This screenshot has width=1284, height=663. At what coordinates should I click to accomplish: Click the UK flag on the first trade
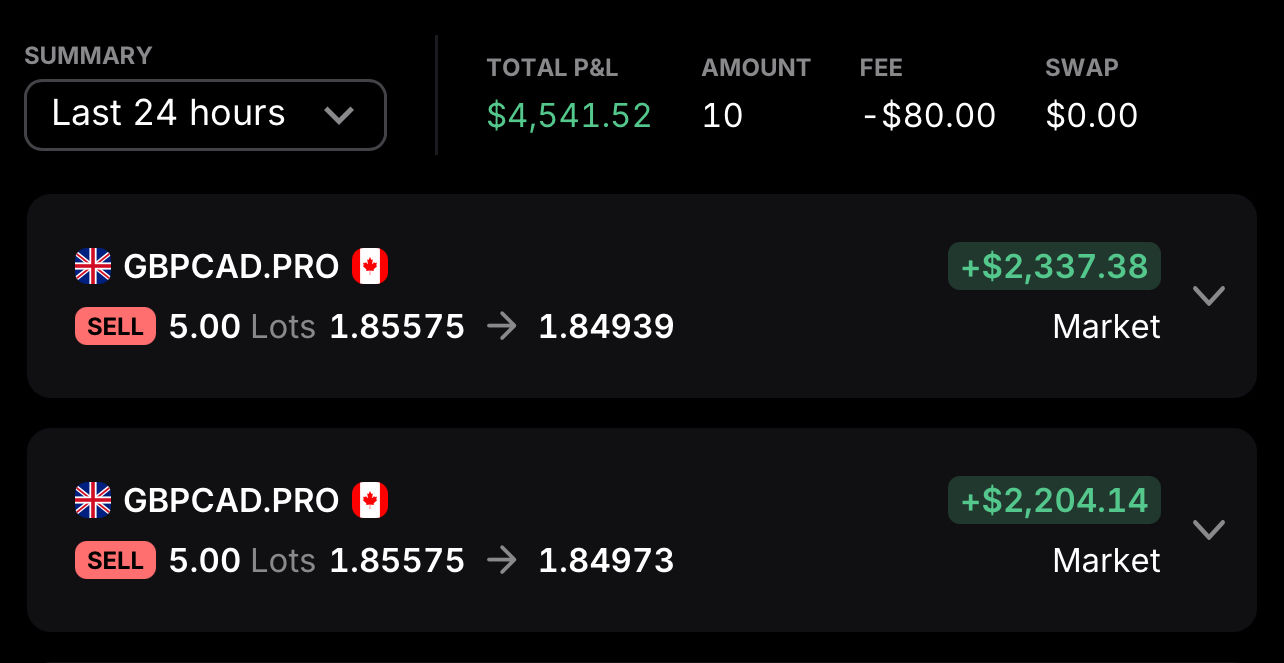point(93,267)
